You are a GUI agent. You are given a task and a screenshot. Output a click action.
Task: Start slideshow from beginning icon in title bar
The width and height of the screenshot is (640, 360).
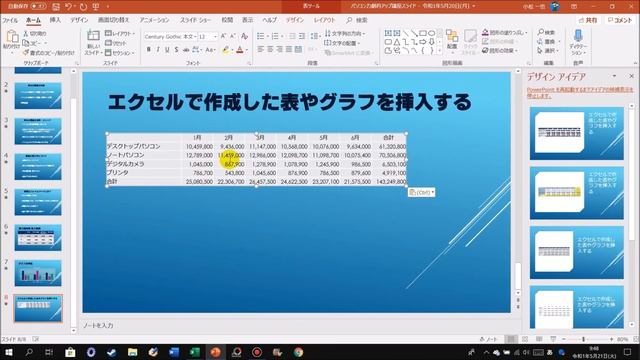[96, 7]
